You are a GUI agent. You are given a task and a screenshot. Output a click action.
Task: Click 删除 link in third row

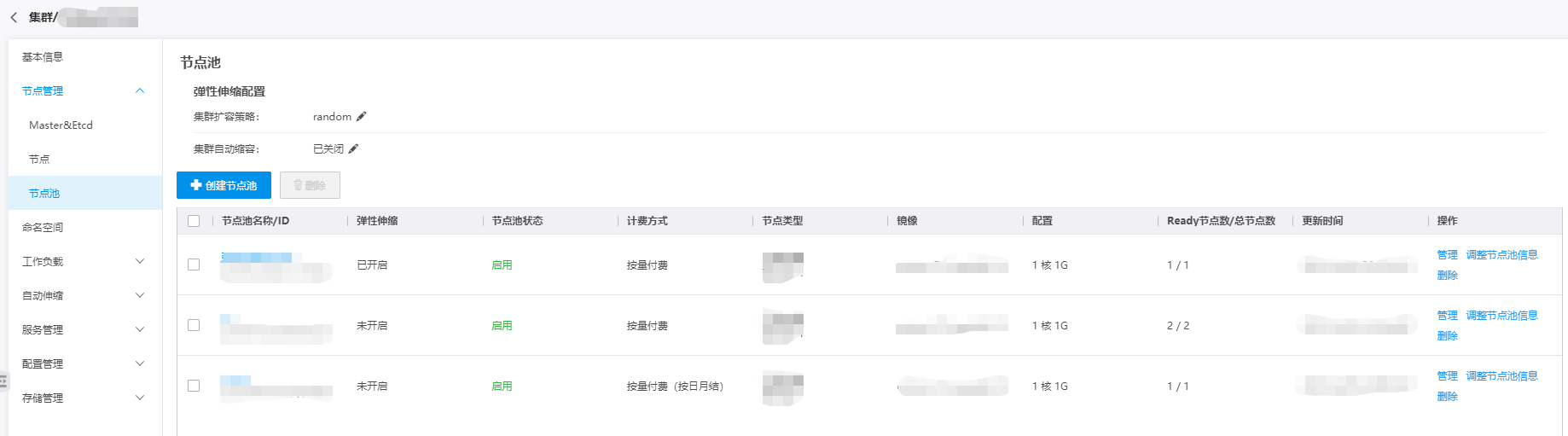(x=1447, y=397)
